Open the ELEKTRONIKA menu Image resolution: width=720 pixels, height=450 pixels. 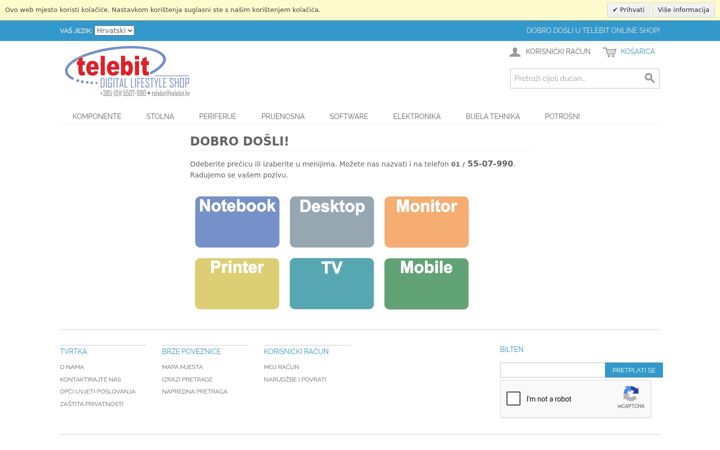416,116
